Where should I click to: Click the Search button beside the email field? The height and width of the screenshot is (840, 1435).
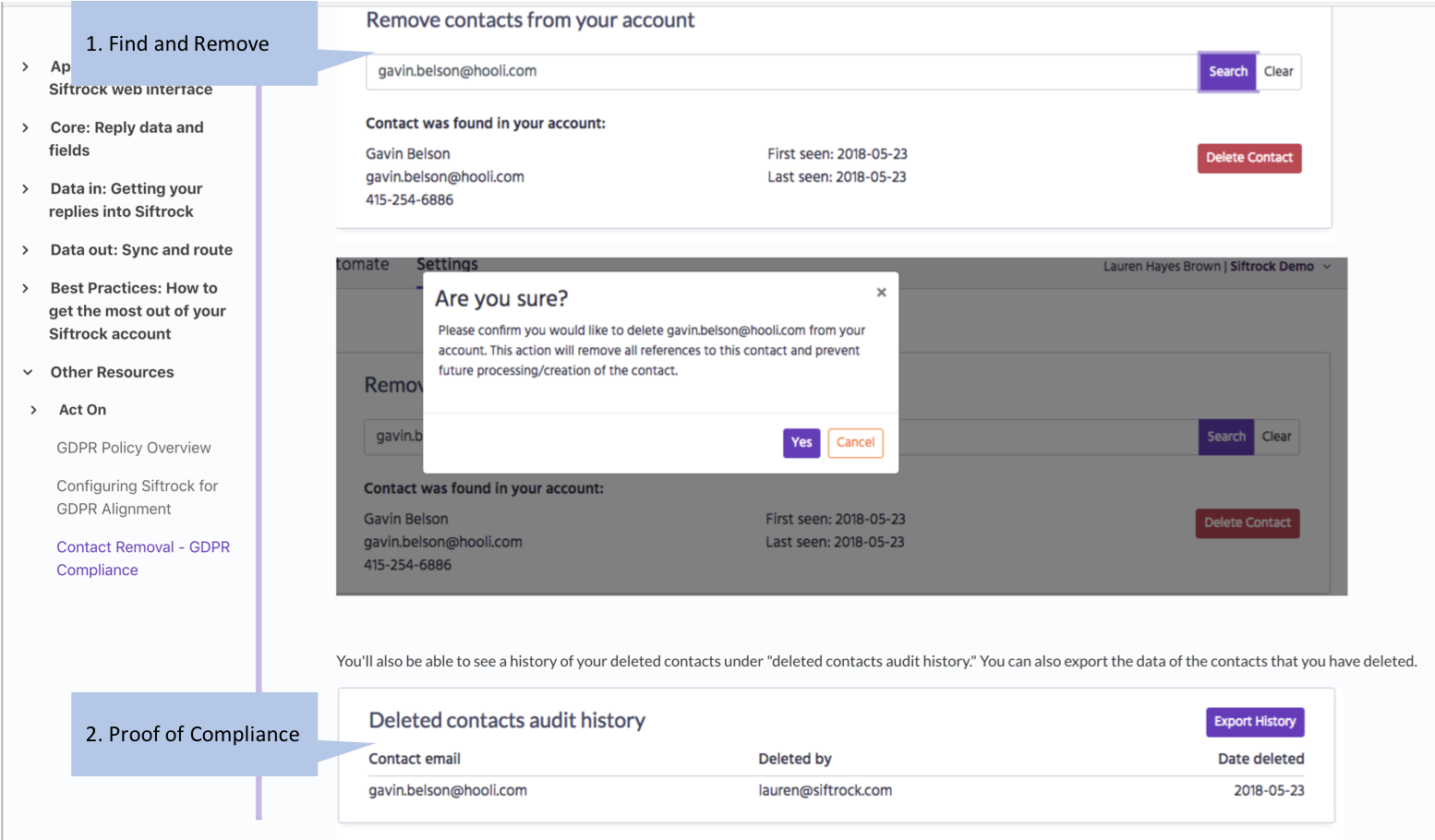1227,72
